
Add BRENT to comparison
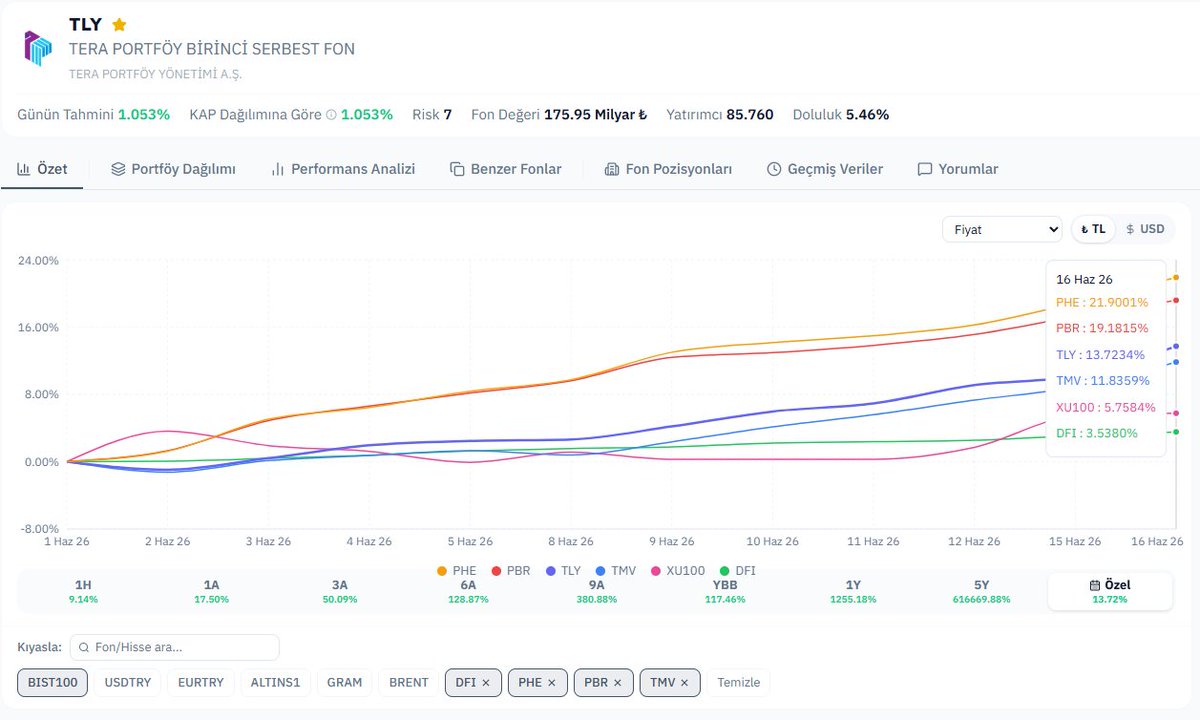(x=409, y=682)
